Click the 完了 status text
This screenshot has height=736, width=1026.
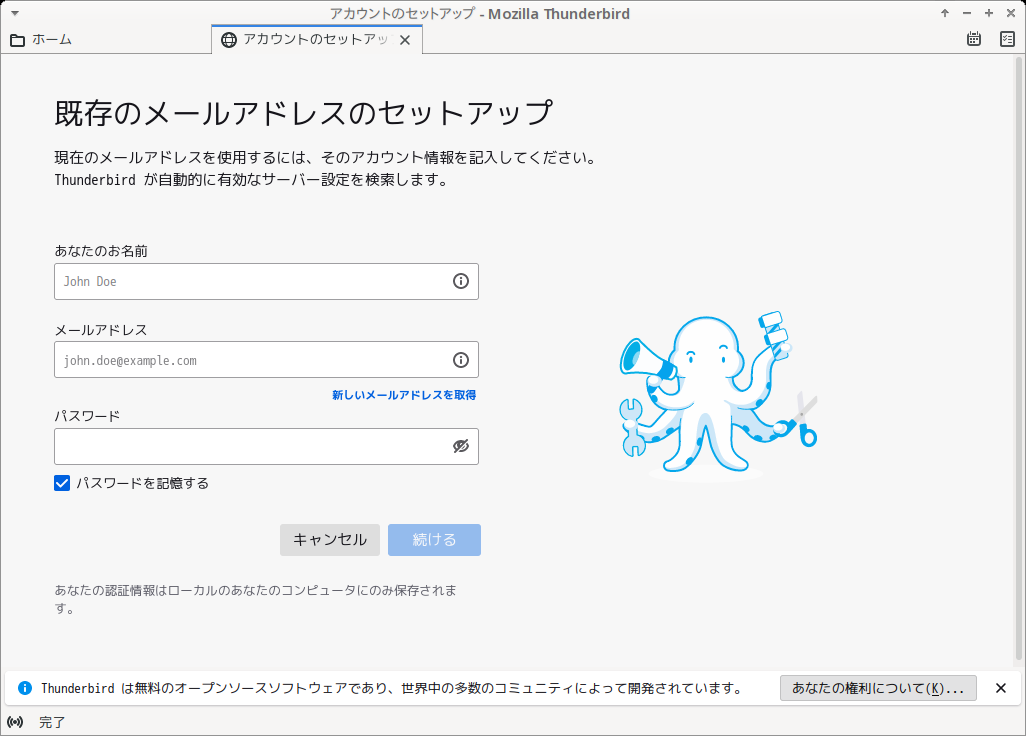click(52, 722)
